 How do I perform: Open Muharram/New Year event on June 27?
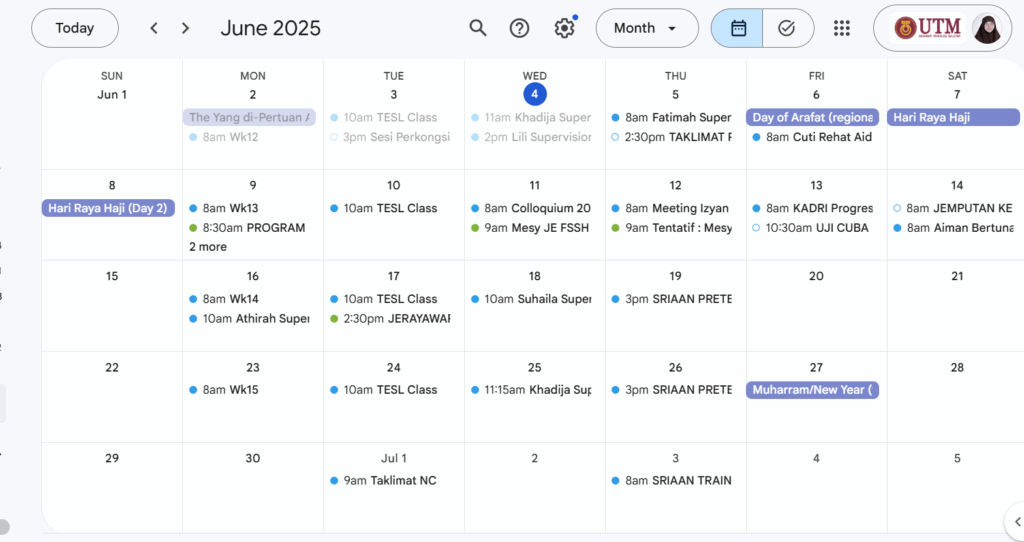812,390
